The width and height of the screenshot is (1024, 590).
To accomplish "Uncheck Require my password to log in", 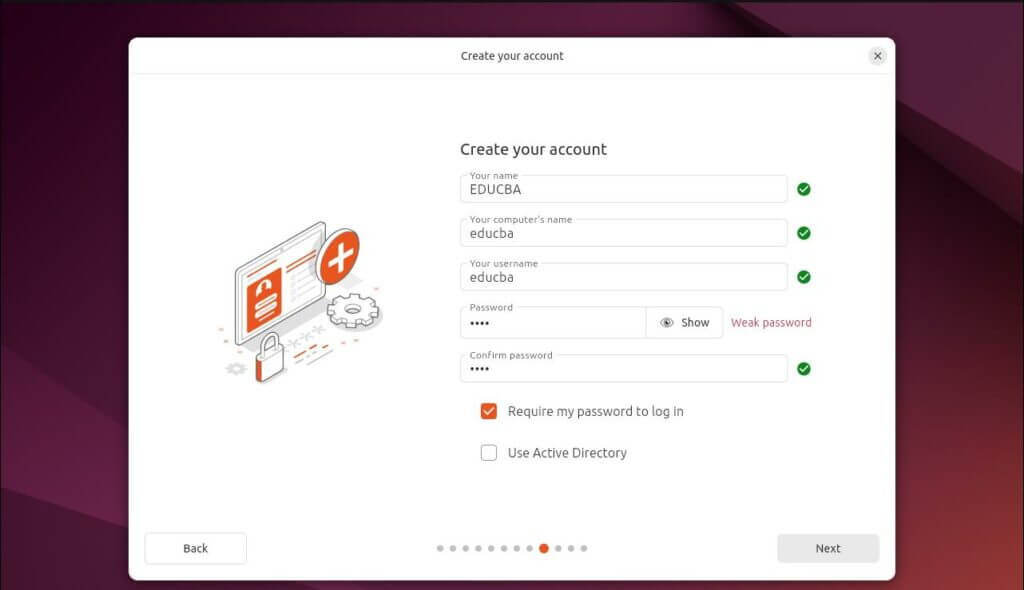I will pos(488,411).
